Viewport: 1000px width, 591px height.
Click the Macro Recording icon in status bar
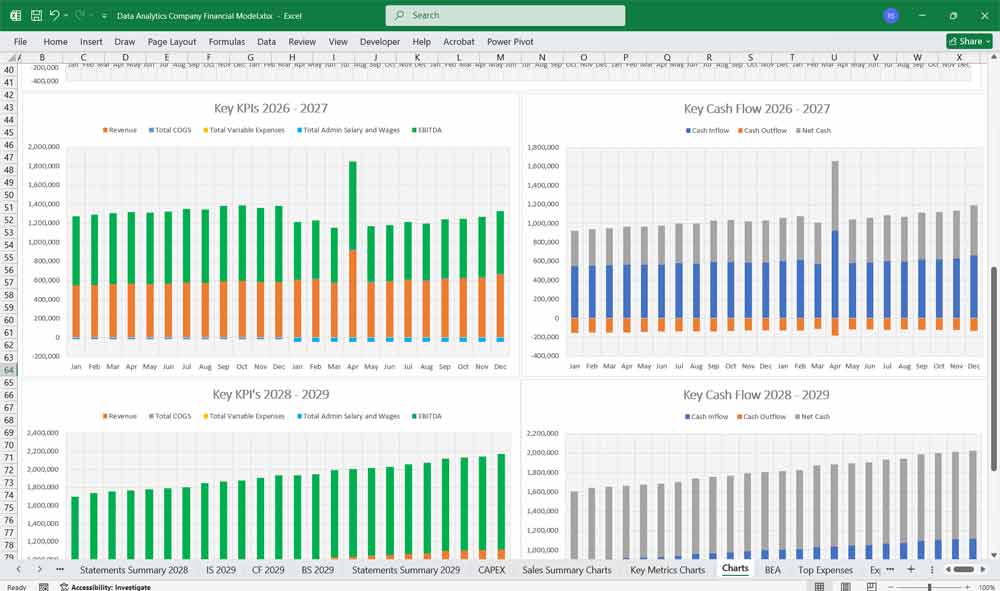click(x=43, y=586)
